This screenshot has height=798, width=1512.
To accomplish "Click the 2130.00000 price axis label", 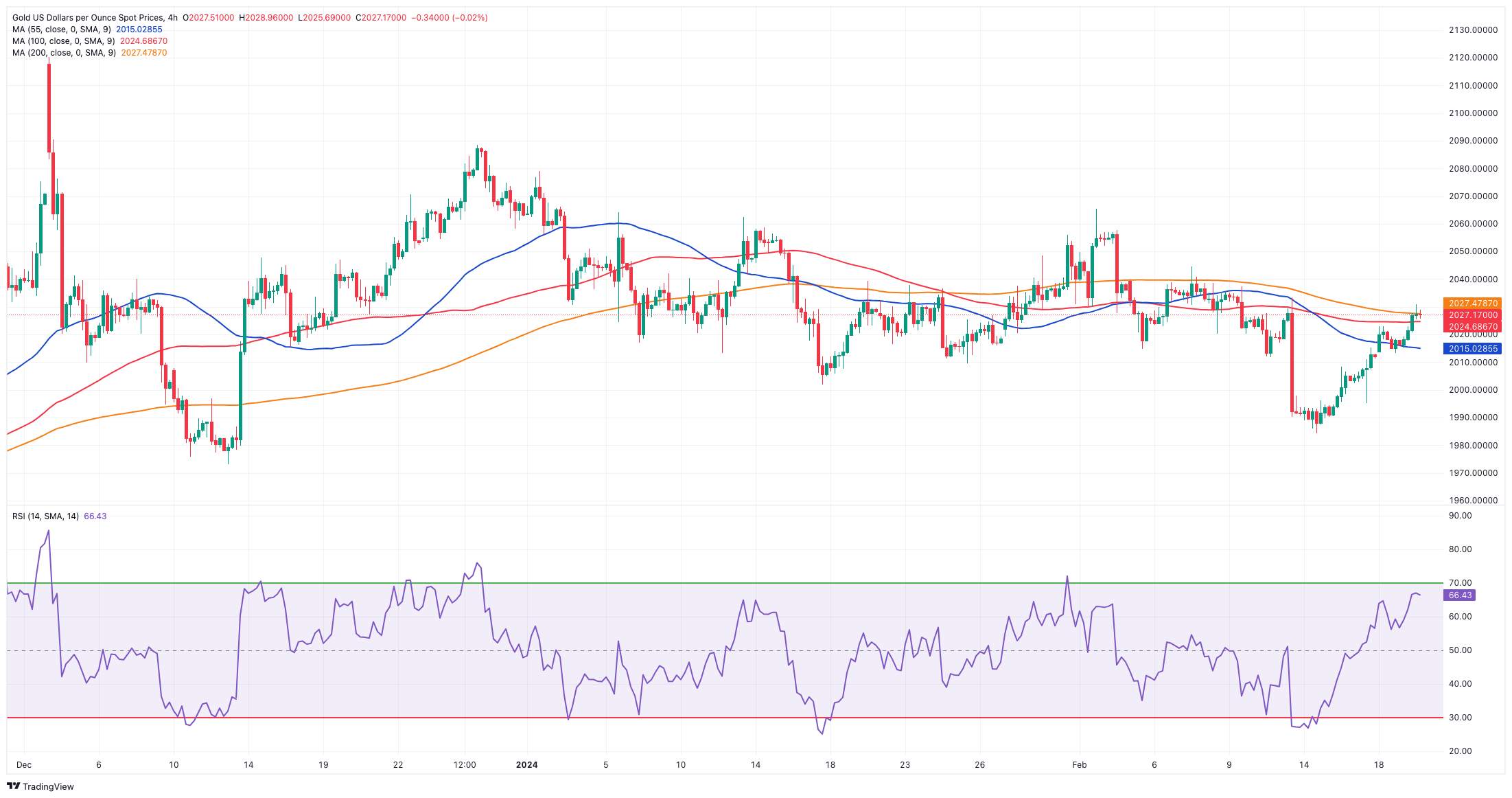I will [1473, 30].
